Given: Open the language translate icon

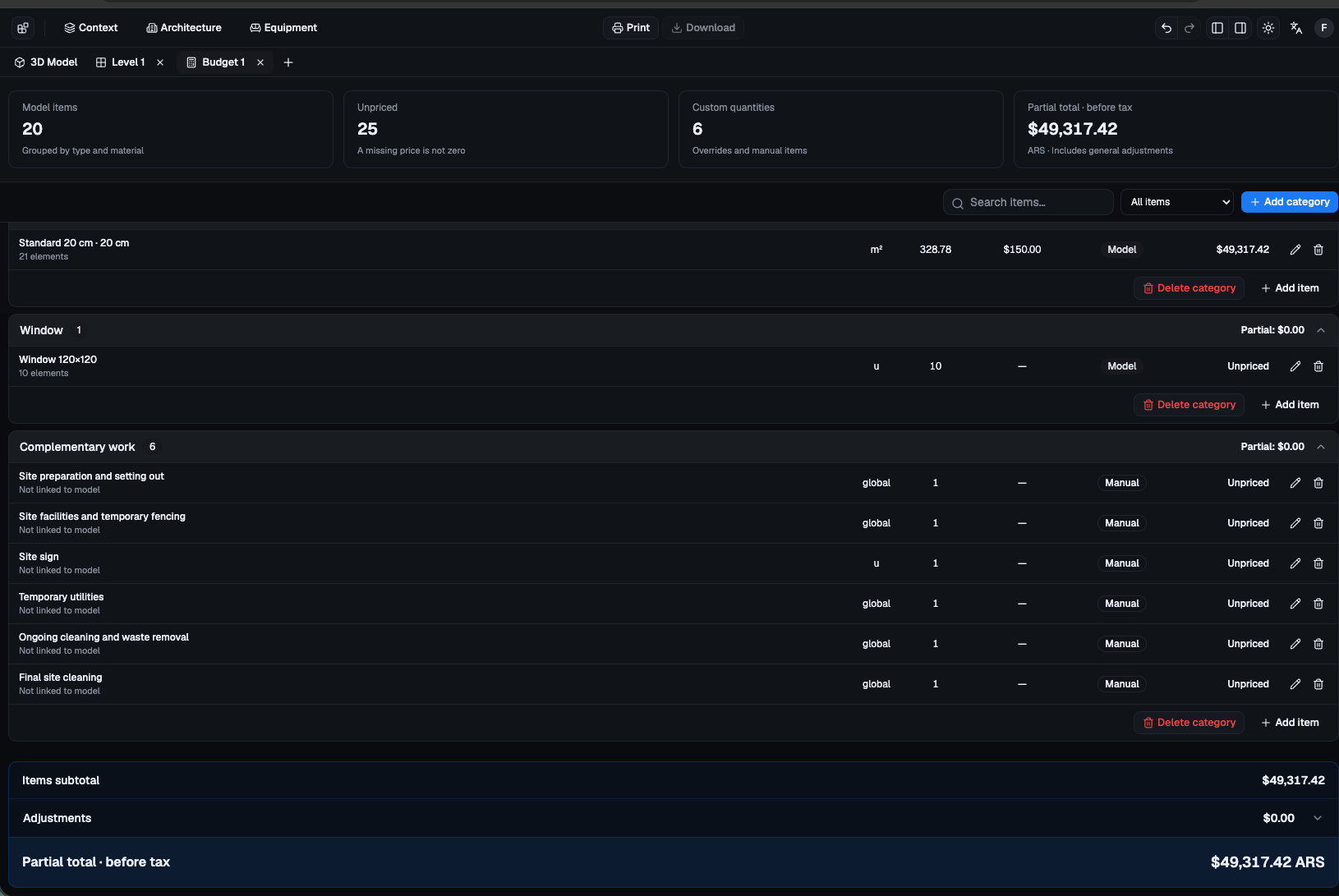Looking at the screenshot, I should pos(1296,28).
